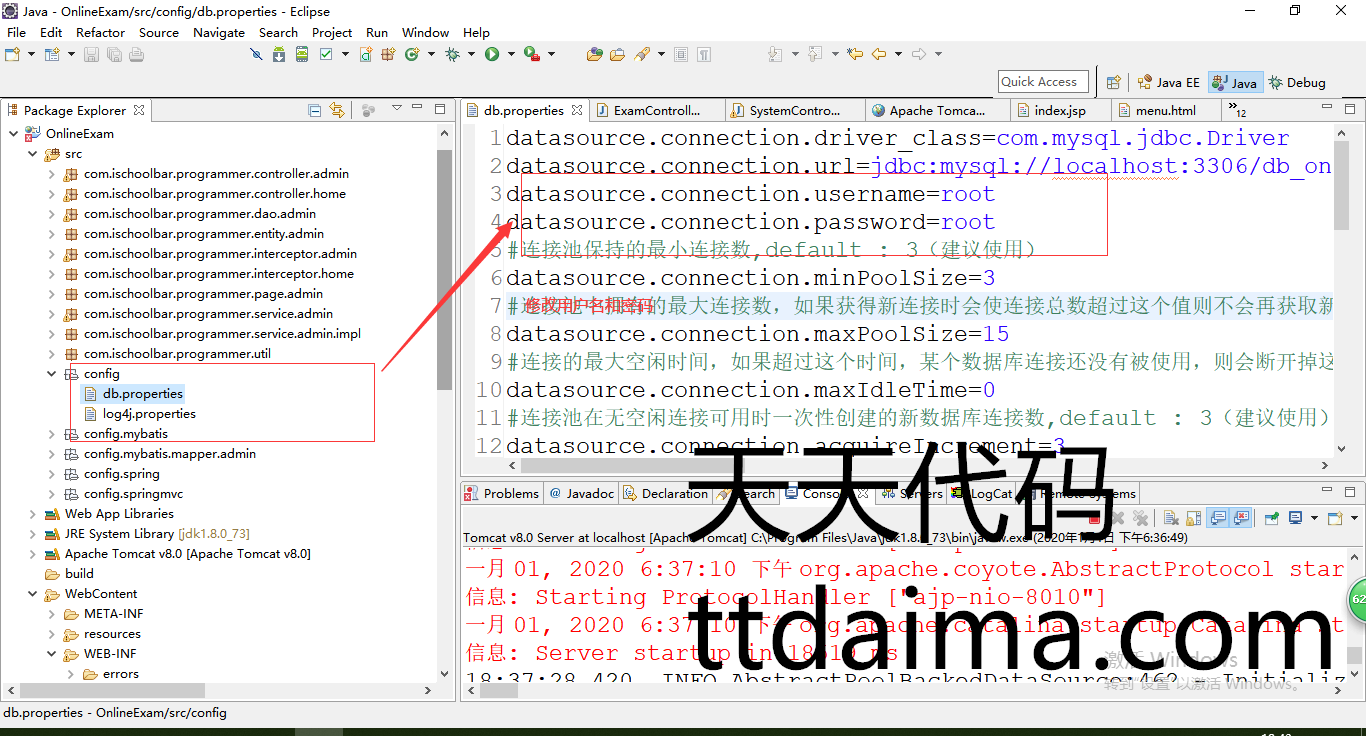Expand the config.mybatis package

pyautogui.click(x=52, y=434)
